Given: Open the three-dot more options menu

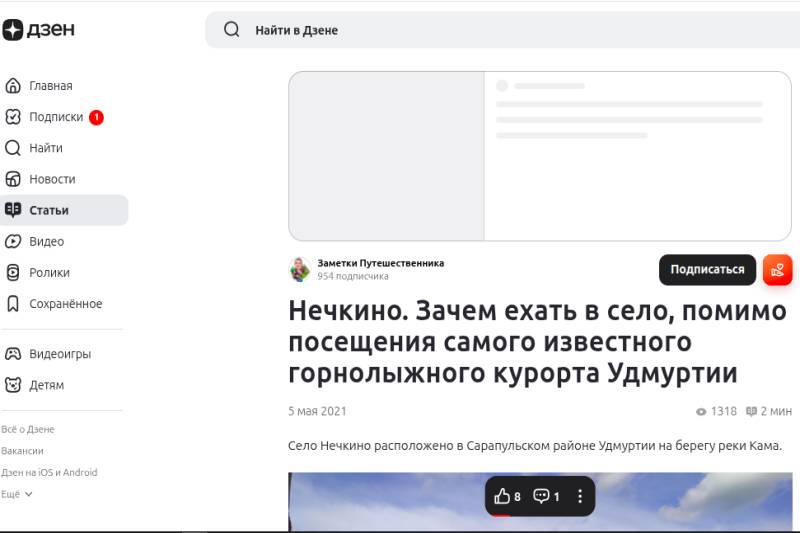Looking at the screenshot, I should pyautogui.click(x=580, y=496).
